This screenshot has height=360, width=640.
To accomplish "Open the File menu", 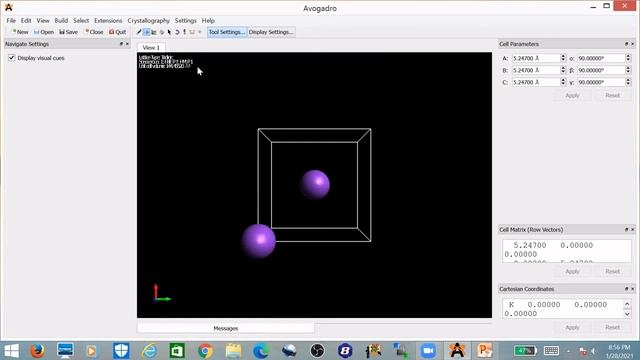I will point(11,20).
